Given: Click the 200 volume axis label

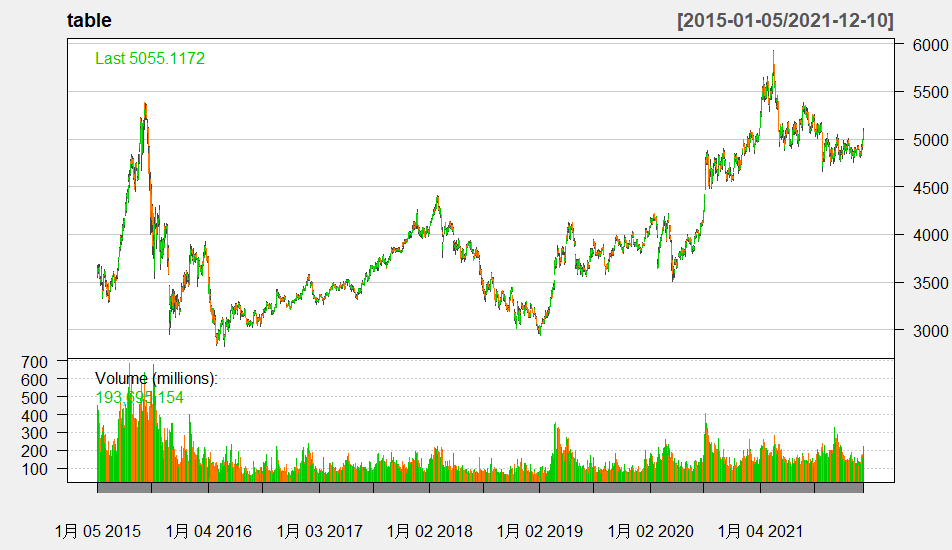Looking at the screenshot, I should coord(35,451).
